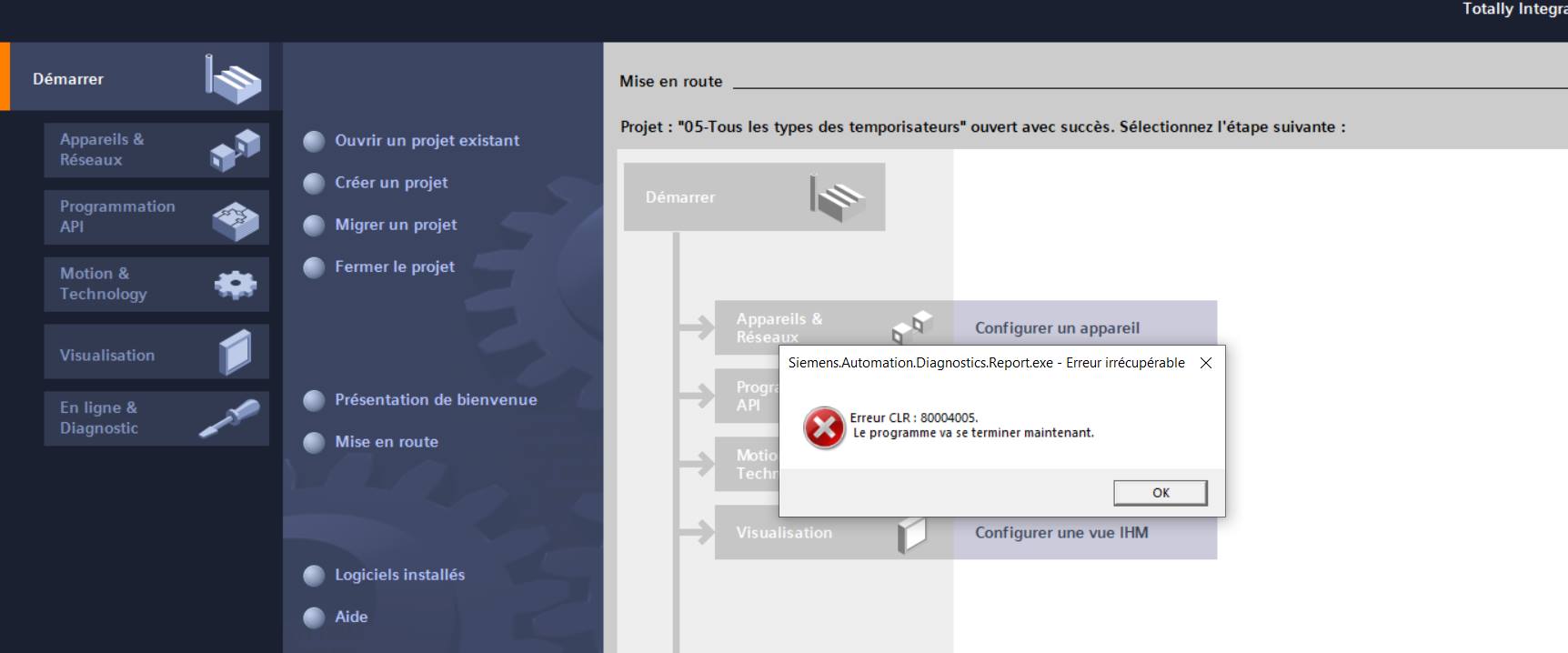This screenshot has height=653, width=1568.
Task: Open Logiciels installés entry
Action: (399, 575)
